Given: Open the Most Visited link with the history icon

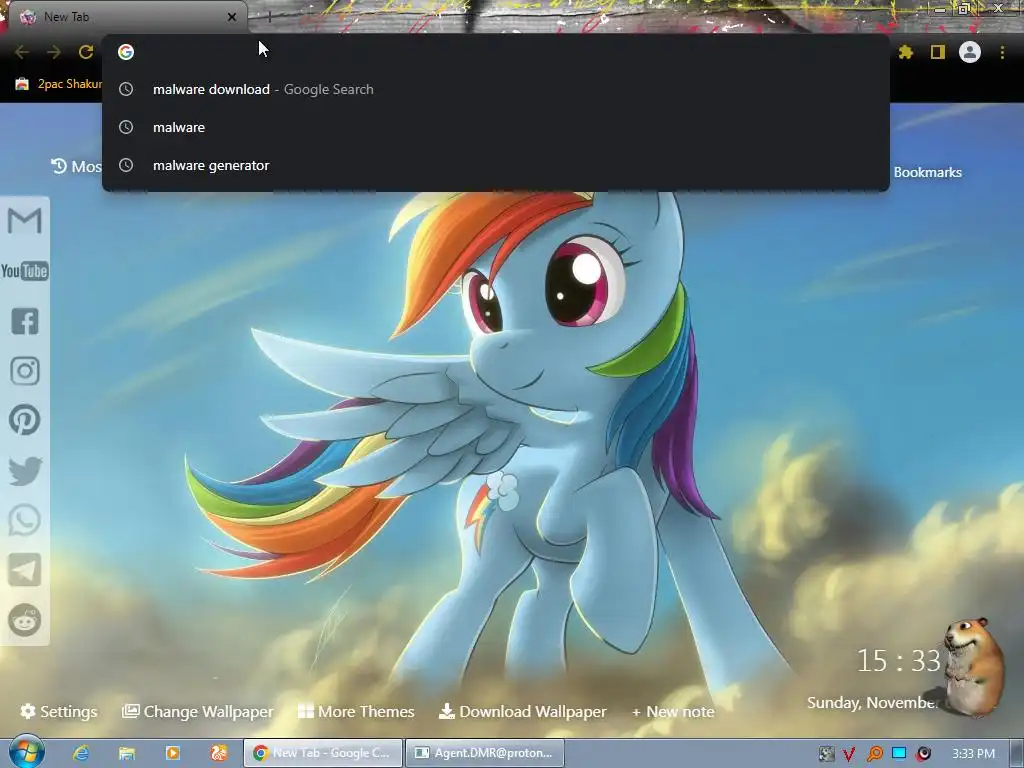Looking at the screenshot, I should coord(76,167).
